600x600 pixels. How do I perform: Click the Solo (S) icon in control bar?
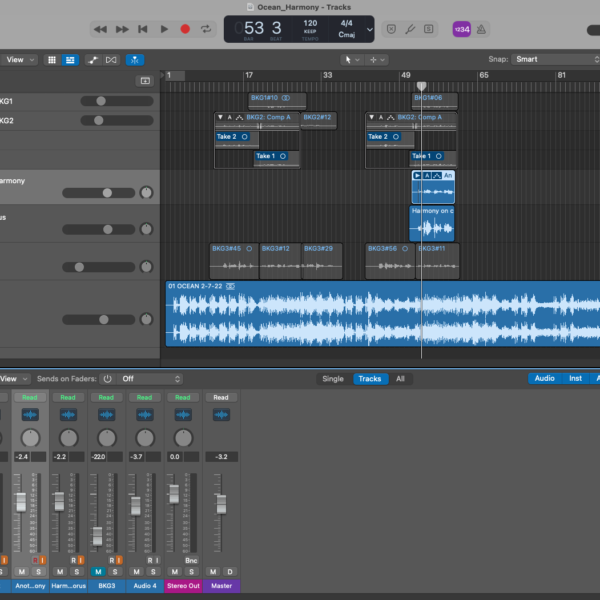tap(429, 29)
